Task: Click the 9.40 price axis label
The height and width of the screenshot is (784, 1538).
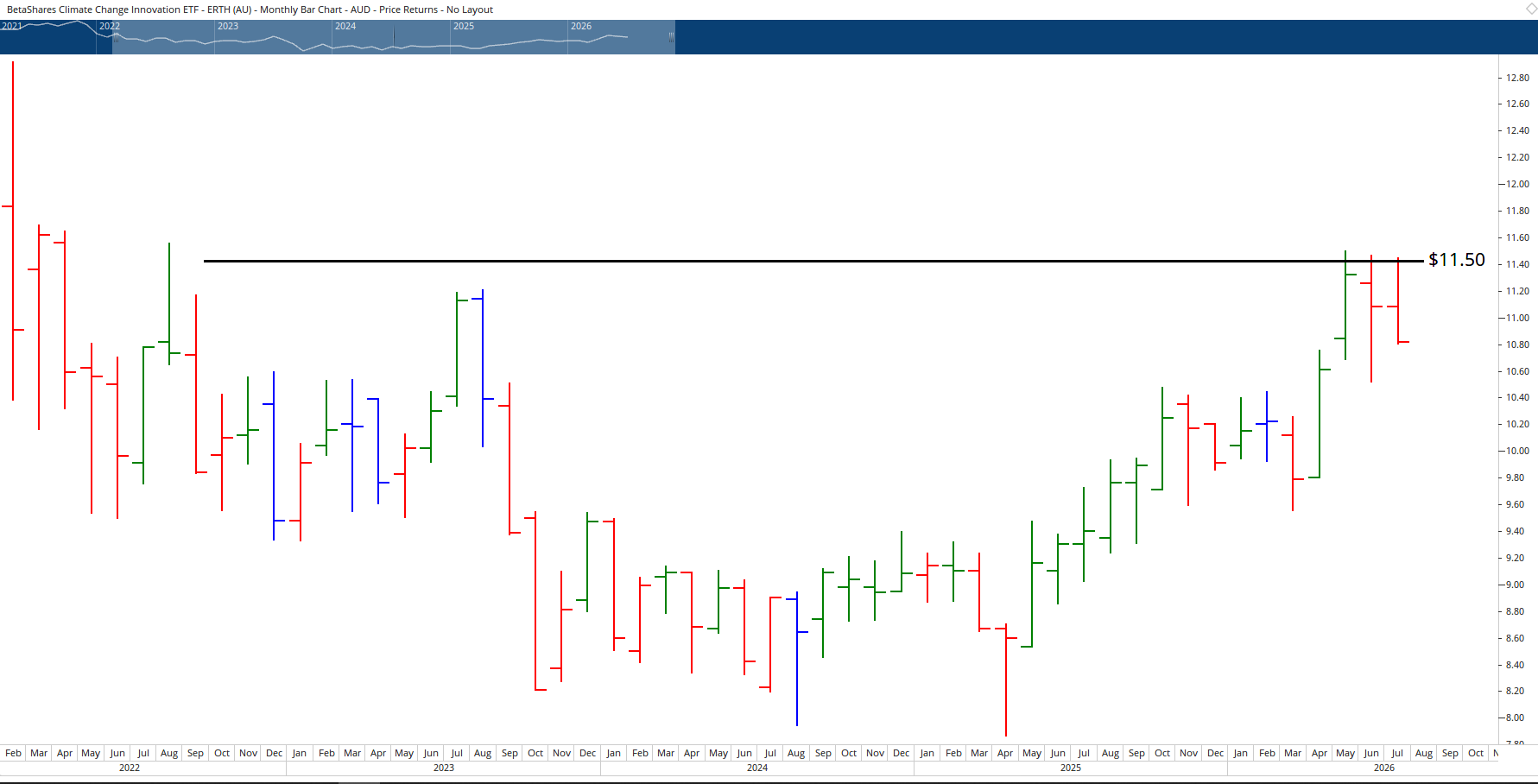Action: tap(1515, 531)
